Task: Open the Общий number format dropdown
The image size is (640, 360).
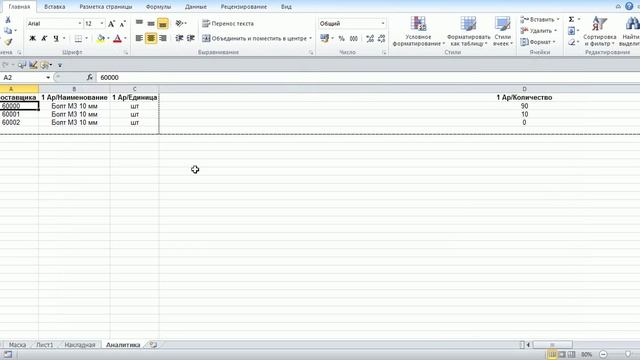Action: (x=382, y=24)
